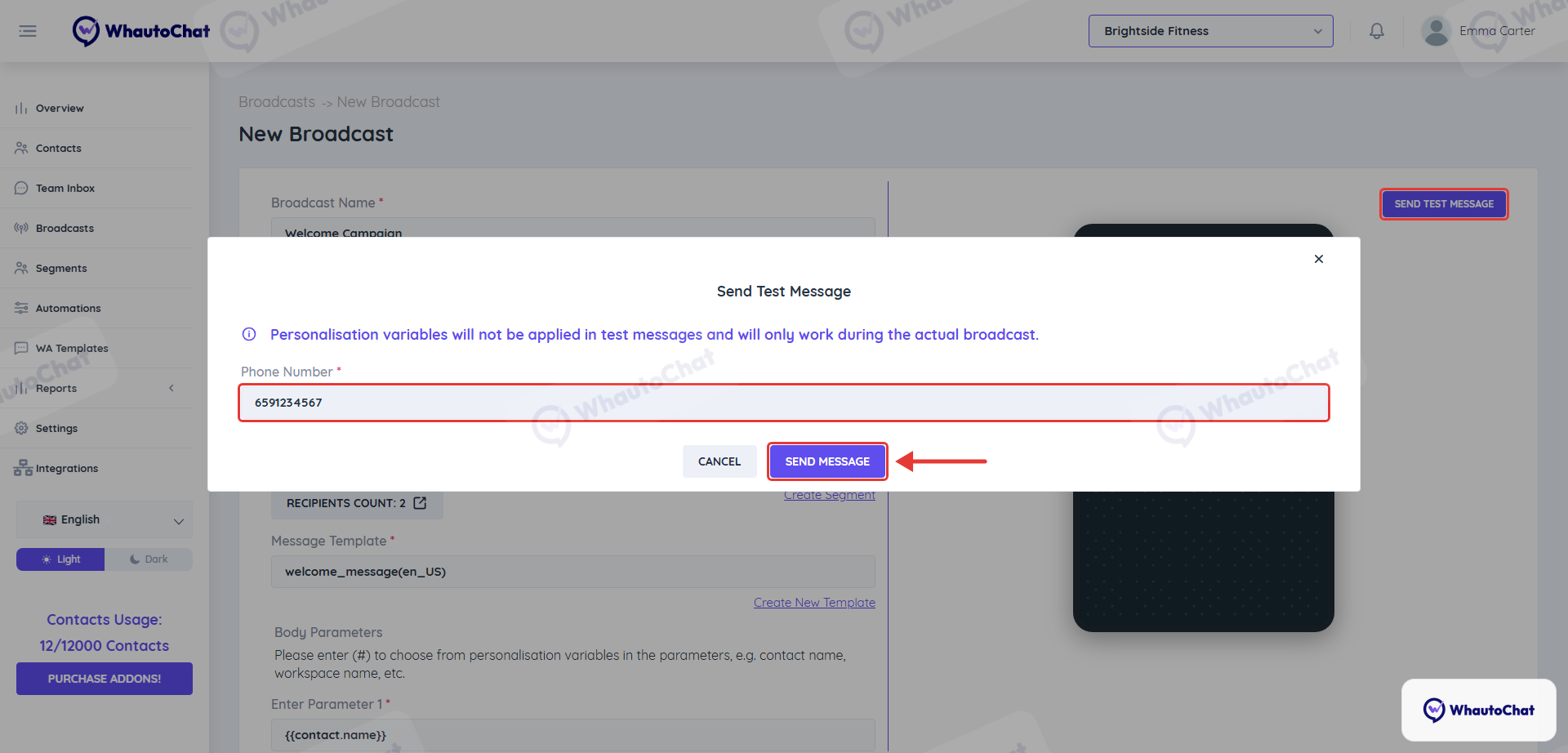
Task: Click the 12/12000 Contacts usage text
Action: [x=105, y=645]
